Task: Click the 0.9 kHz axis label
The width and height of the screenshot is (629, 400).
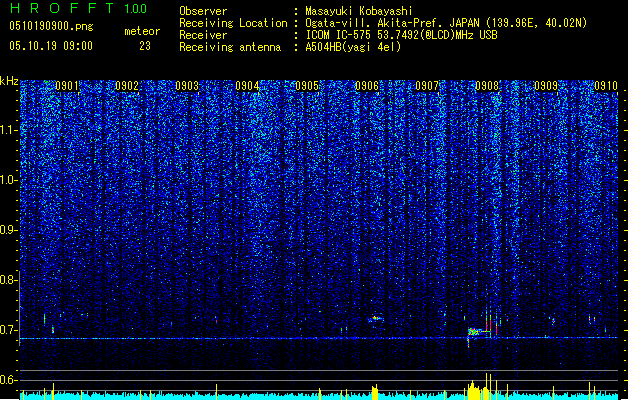Action: [9, 230]
